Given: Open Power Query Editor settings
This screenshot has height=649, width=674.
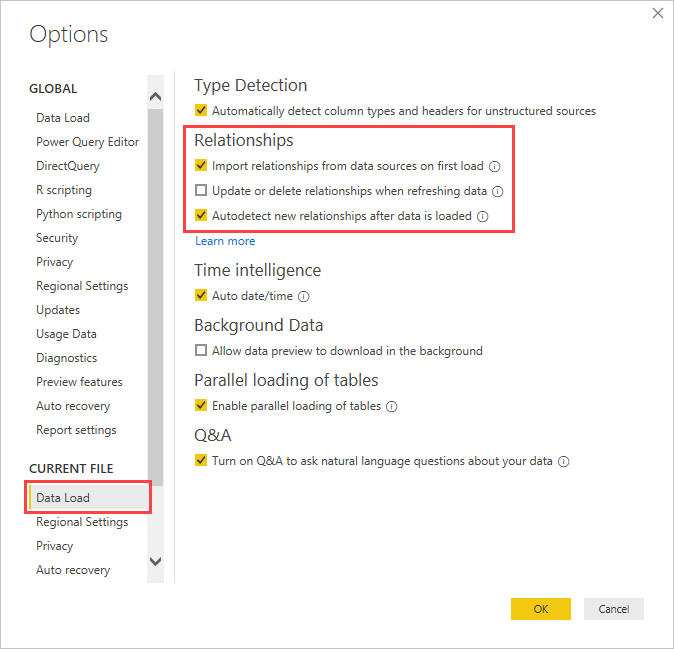Looking at the screenshot, I should tap(87, 142).
